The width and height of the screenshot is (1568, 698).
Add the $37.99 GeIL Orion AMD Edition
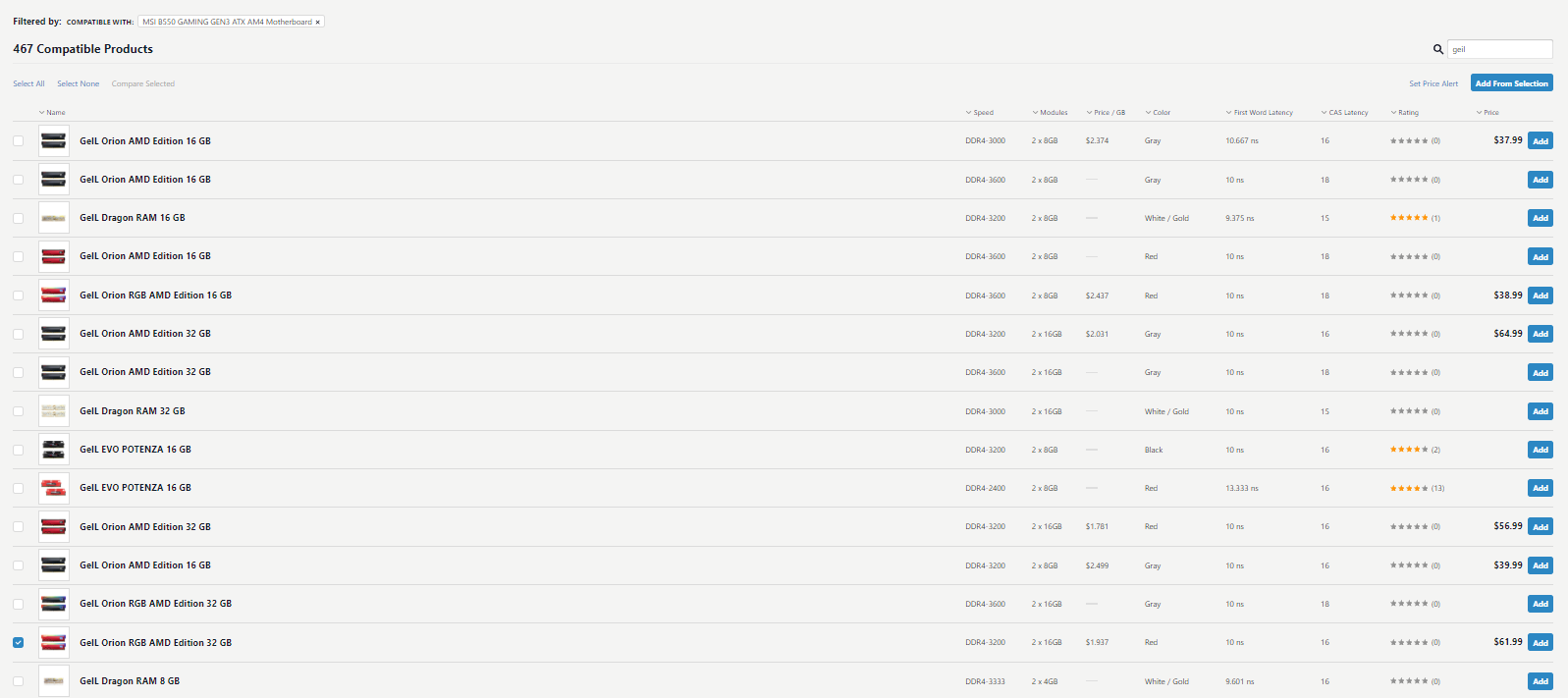[1541, 141]
